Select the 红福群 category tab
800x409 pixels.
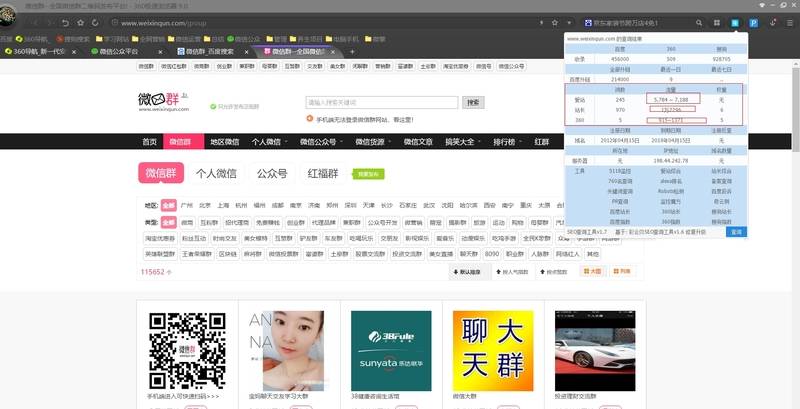[322, 173]
